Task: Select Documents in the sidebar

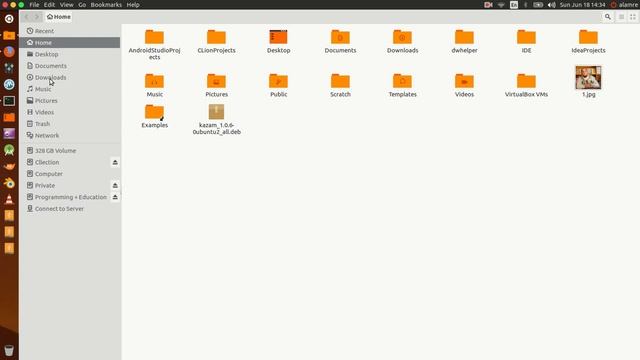Action: [70, 66]
